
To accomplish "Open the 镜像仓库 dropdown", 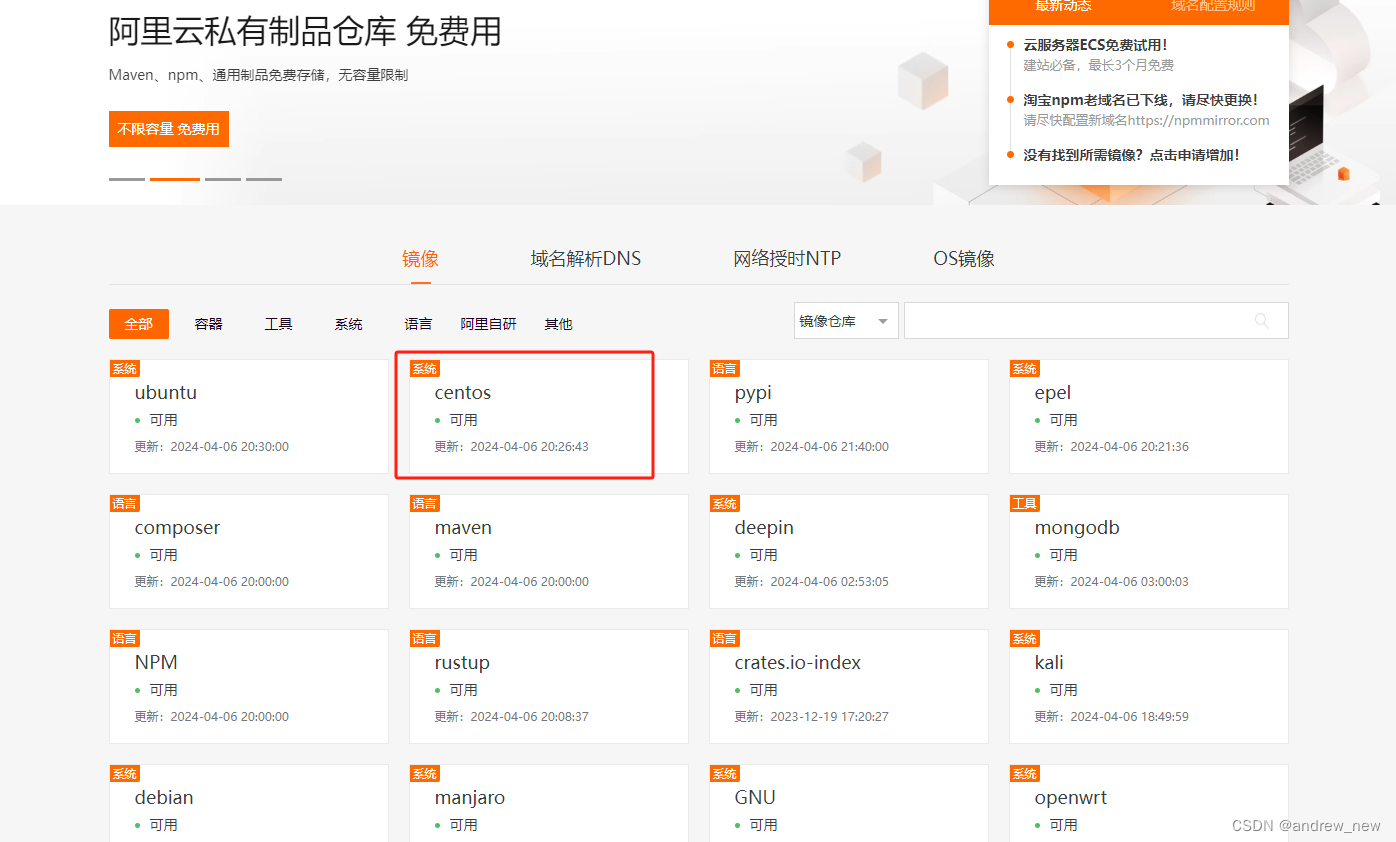I will pos(846,321).
